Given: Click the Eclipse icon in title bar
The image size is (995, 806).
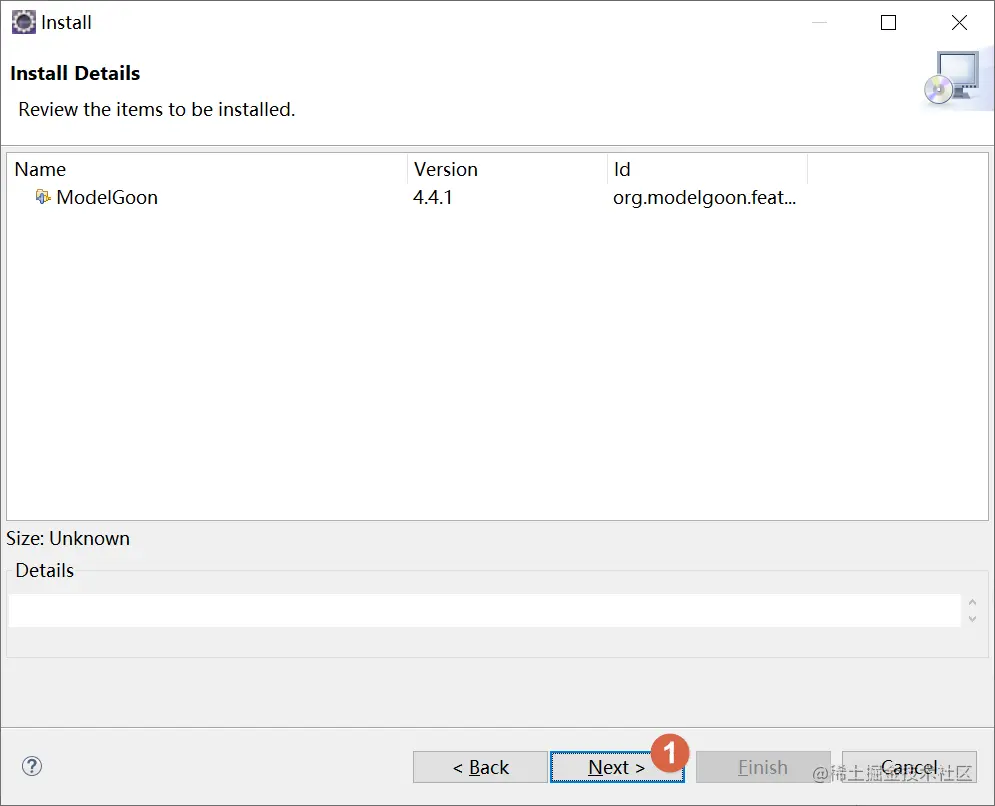Looking at the screenshot, I should coord(23,22).
